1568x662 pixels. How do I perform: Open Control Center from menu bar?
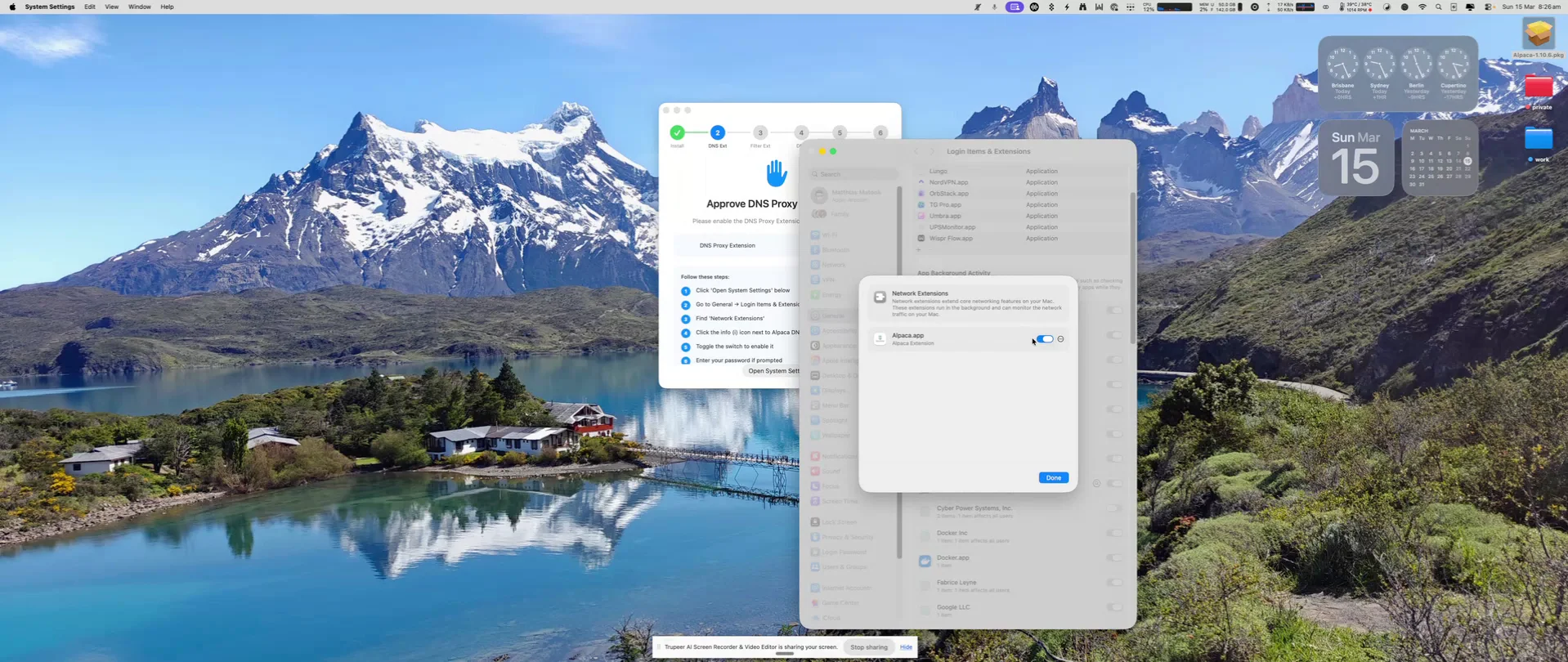[x=1489, y=7]
